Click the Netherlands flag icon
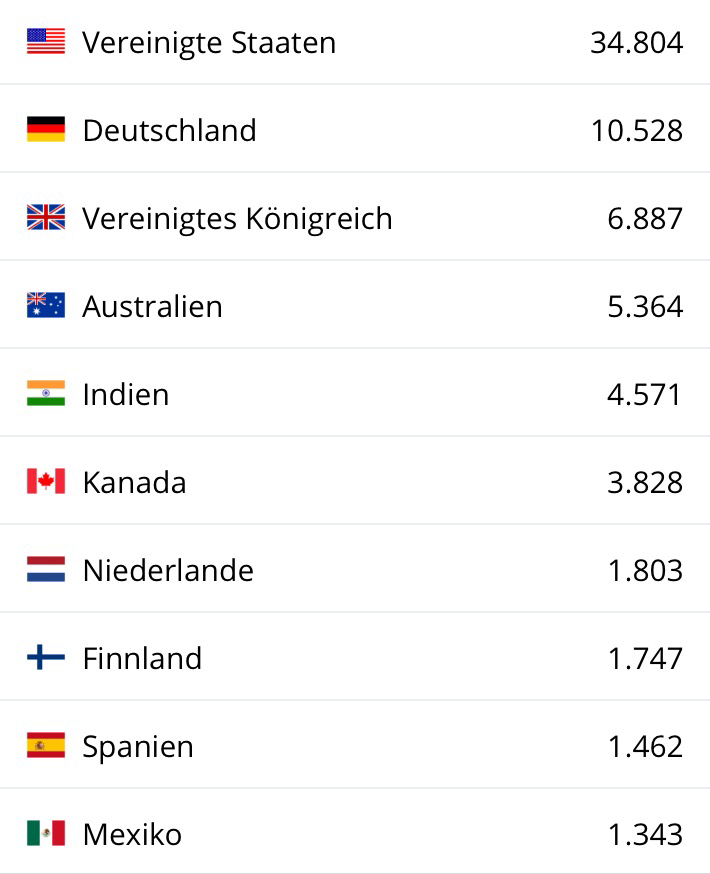 pyautogui.click(x=46, y=569)
